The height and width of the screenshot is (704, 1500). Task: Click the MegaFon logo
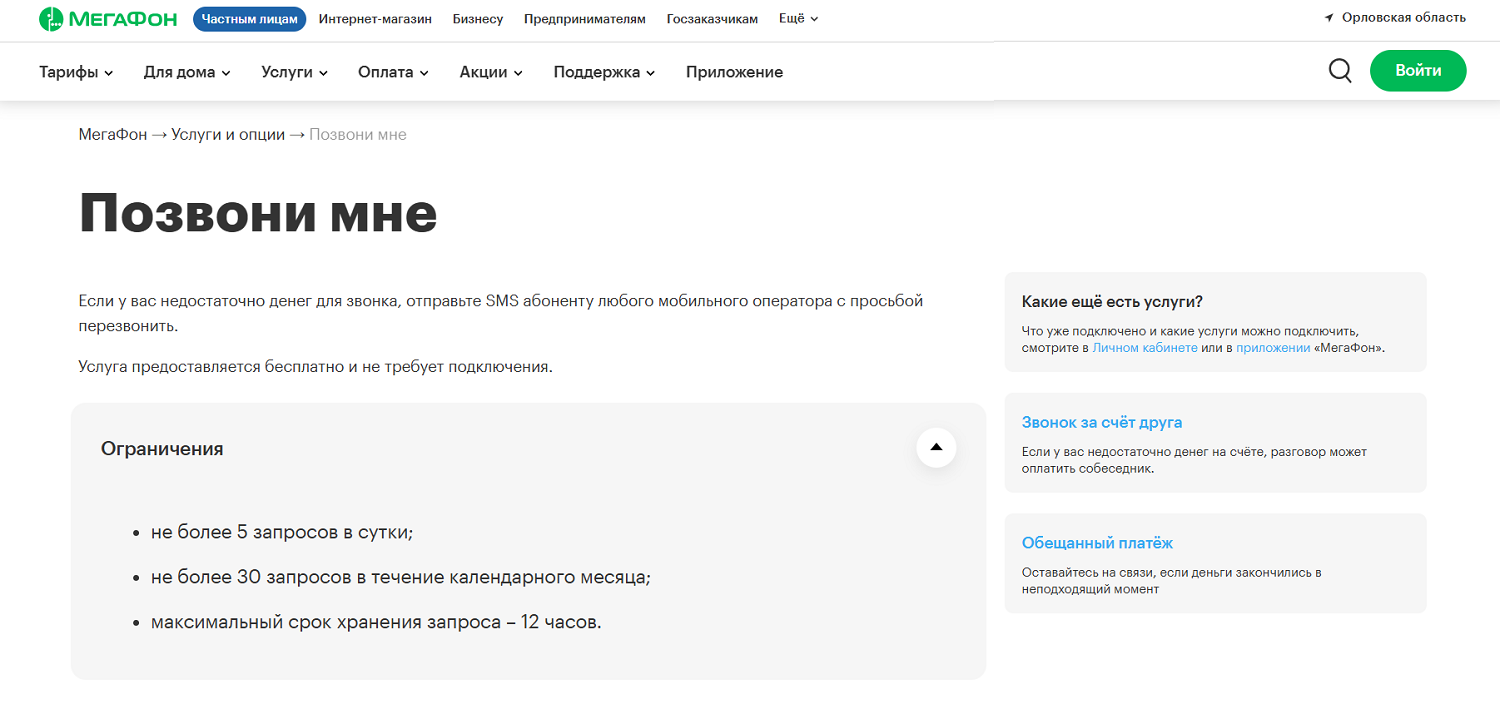tap(109, 19)
